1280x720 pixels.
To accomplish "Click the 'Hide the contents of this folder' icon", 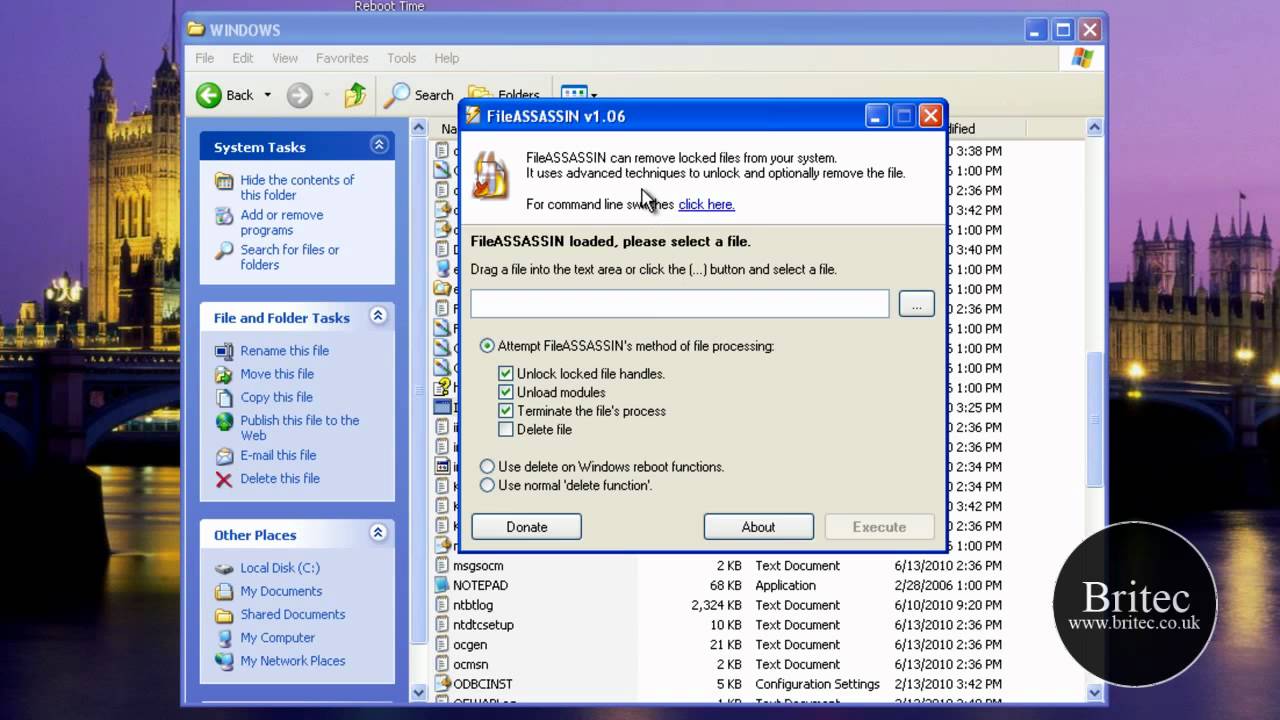I will tap(224, 181).
